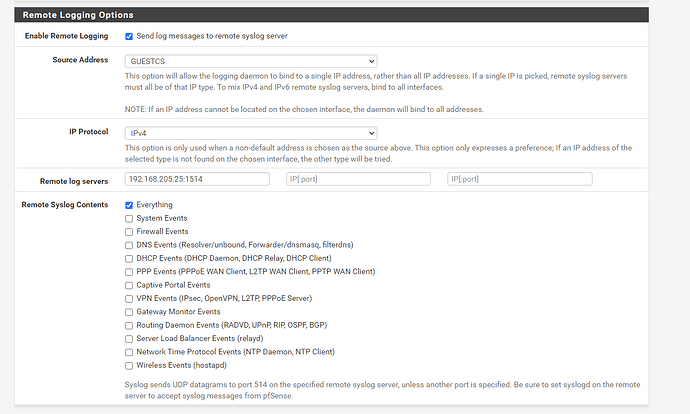Enable the VPN Events checkbox

click(129, 299)
